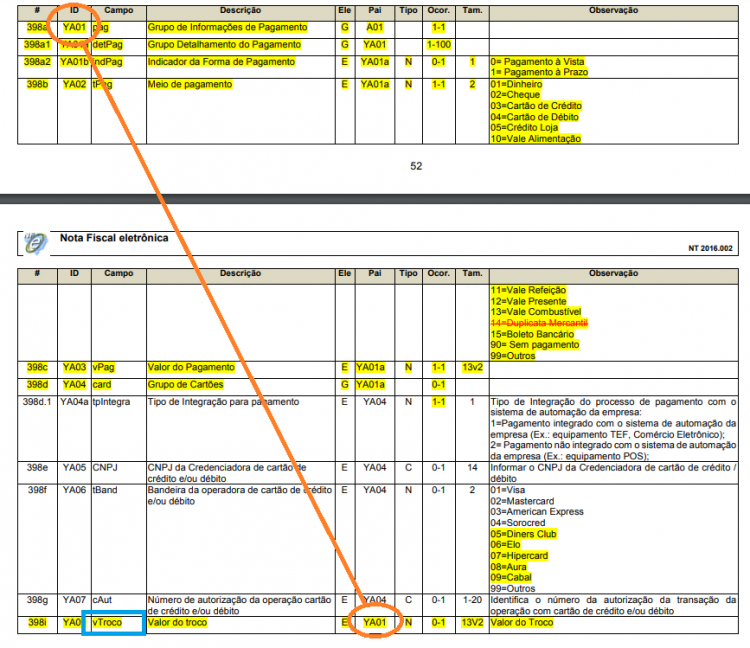The width and height of the screenshot is (750, 648).
Task: Click '03=Cartão de Crédito' observation entry
Action: pos(536,106)
